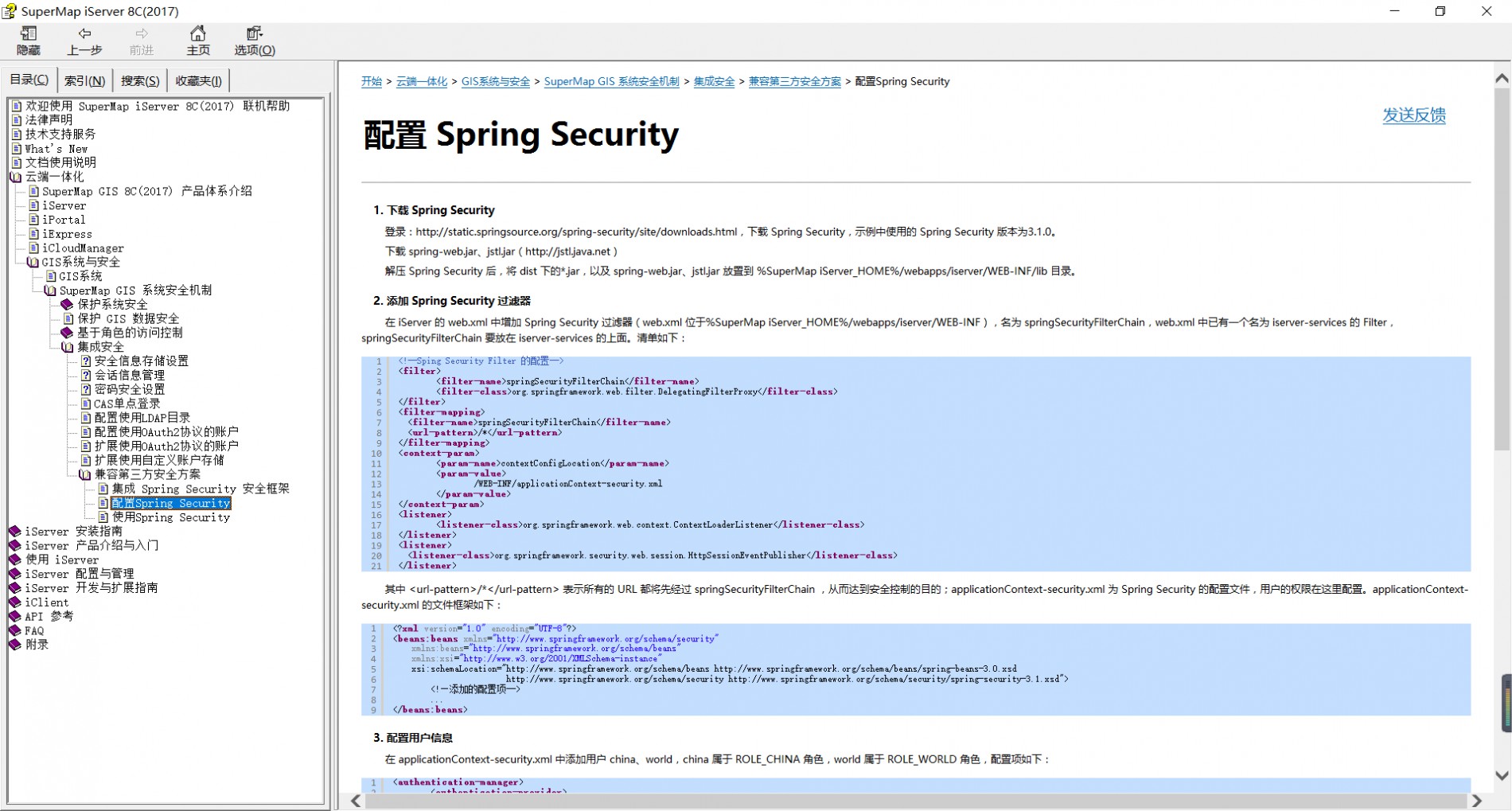Expand the 保护系统安全 closed book icon
The width and height of the screenshot is (1512, 811).
pyautogui.click(x=68, y=305)
